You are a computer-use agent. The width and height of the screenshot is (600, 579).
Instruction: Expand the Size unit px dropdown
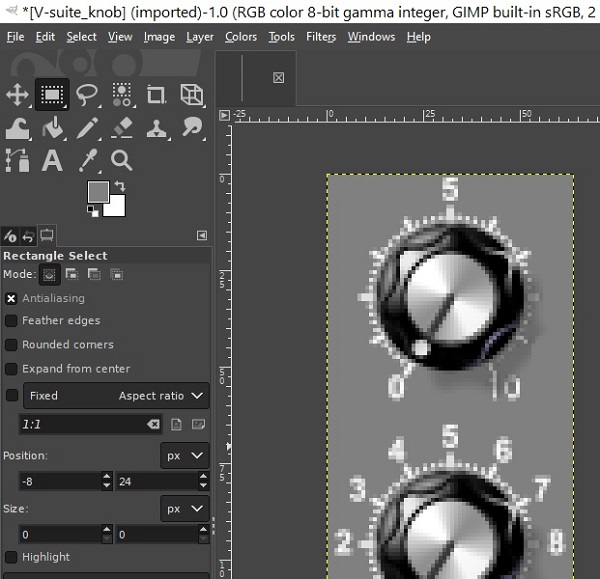(184, 509)
